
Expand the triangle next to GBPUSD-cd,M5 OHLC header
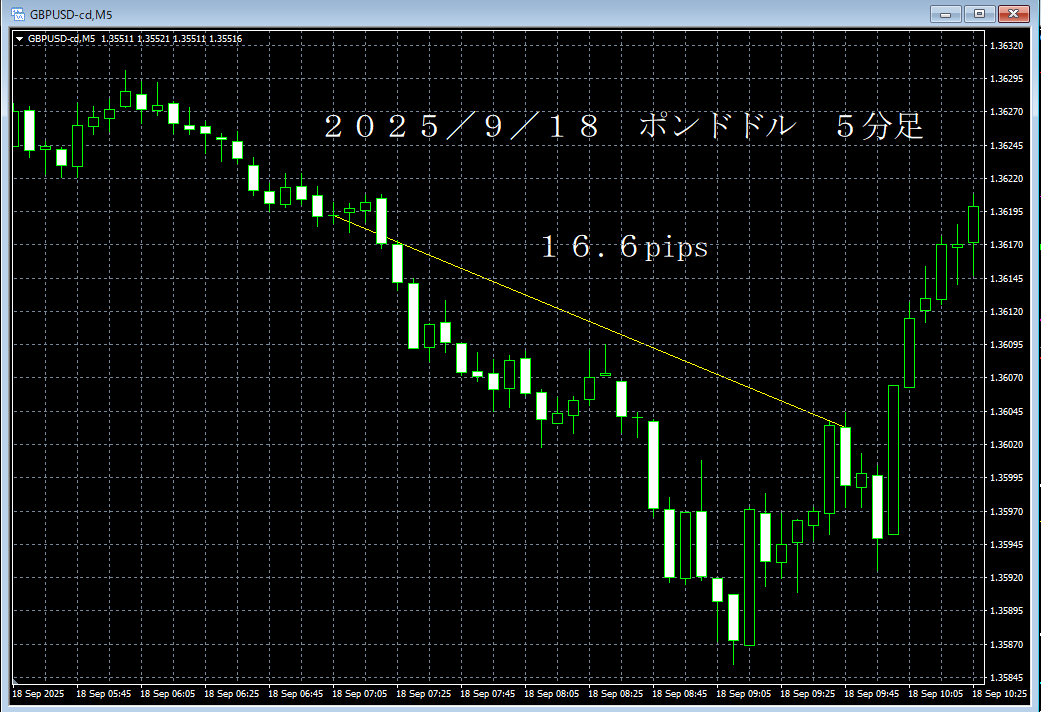pyautogui.click(x=20, y=39)
